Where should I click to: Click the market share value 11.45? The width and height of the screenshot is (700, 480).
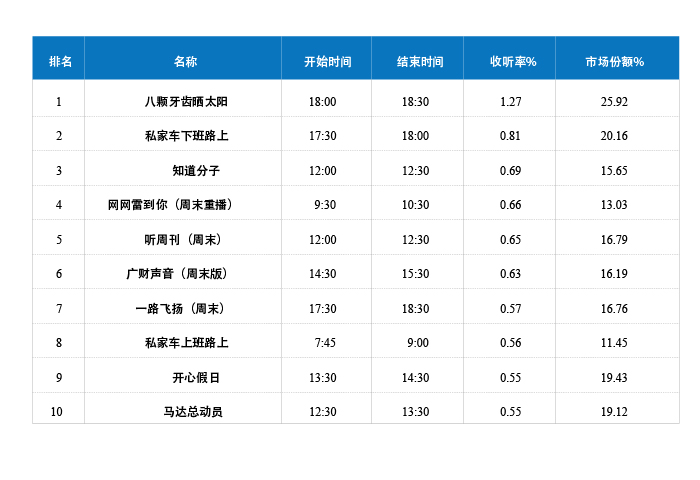point(614,342)
